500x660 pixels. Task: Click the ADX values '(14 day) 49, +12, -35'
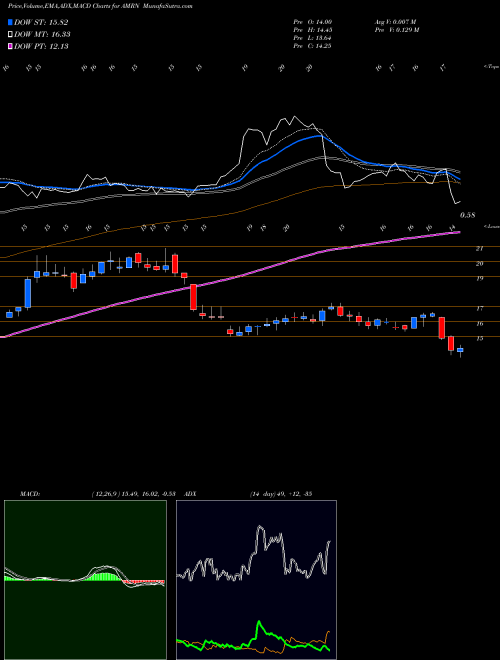click(281, 494)
